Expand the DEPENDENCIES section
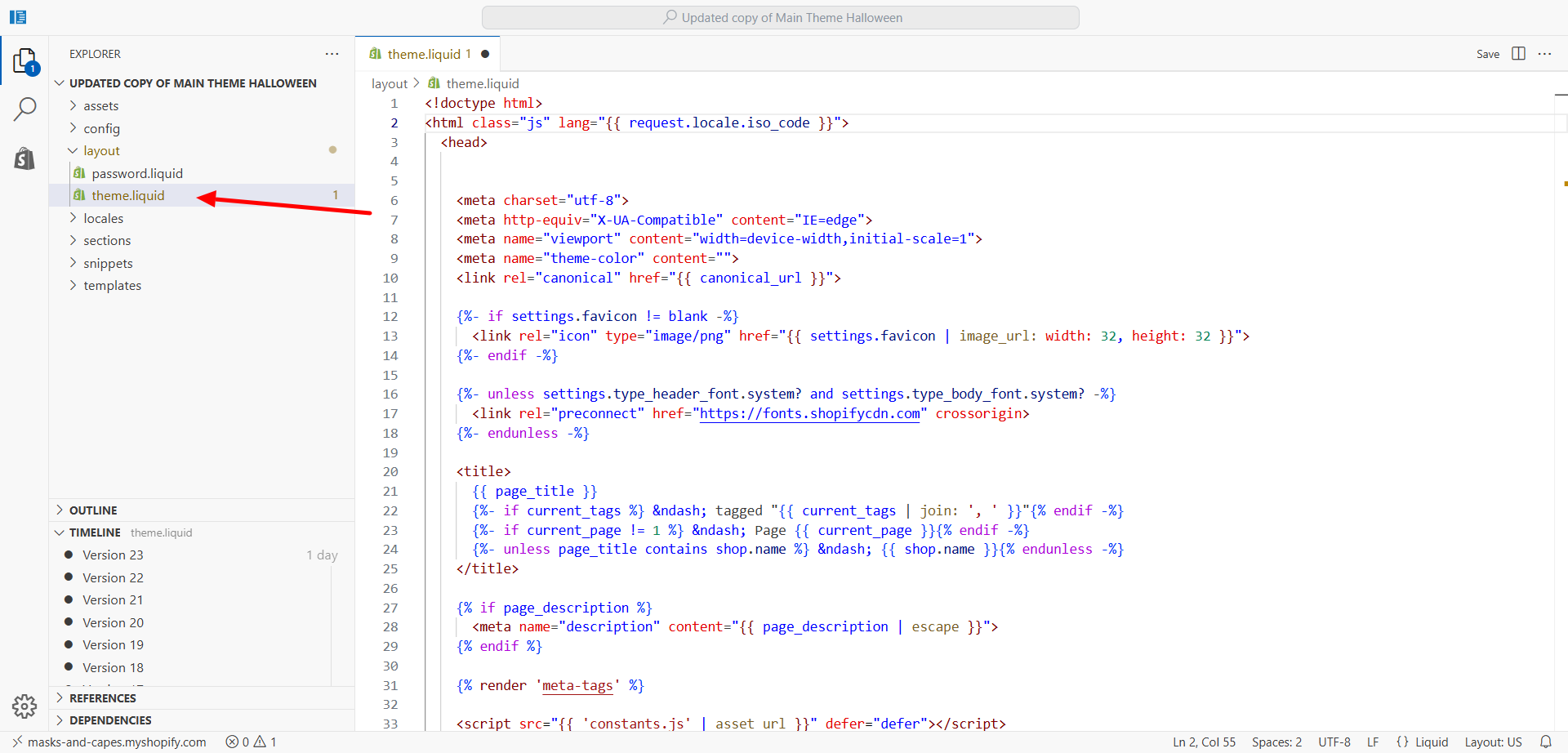 (110, 720)
